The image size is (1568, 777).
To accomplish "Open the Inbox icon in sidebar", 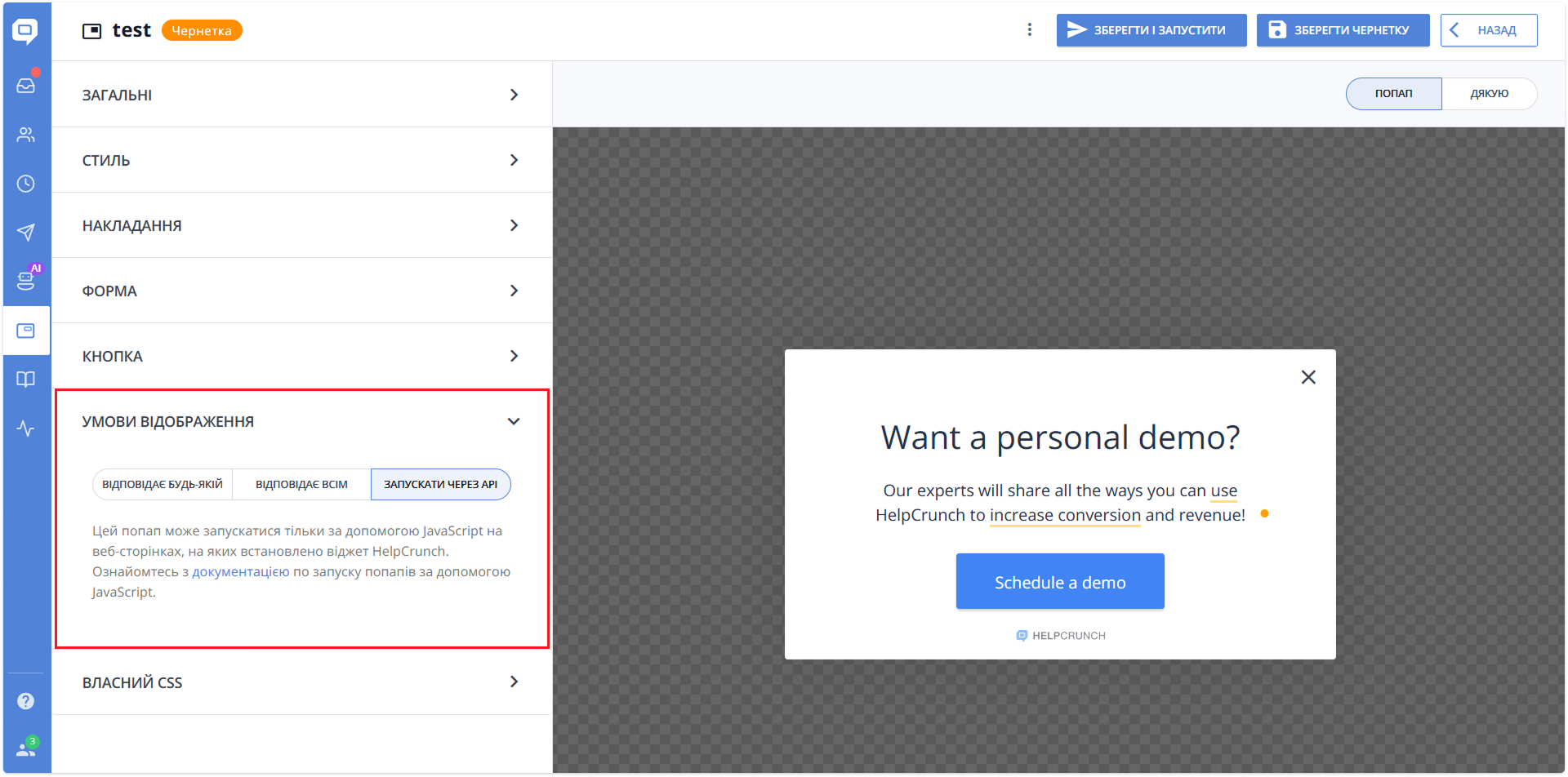I will coord(26,86).
